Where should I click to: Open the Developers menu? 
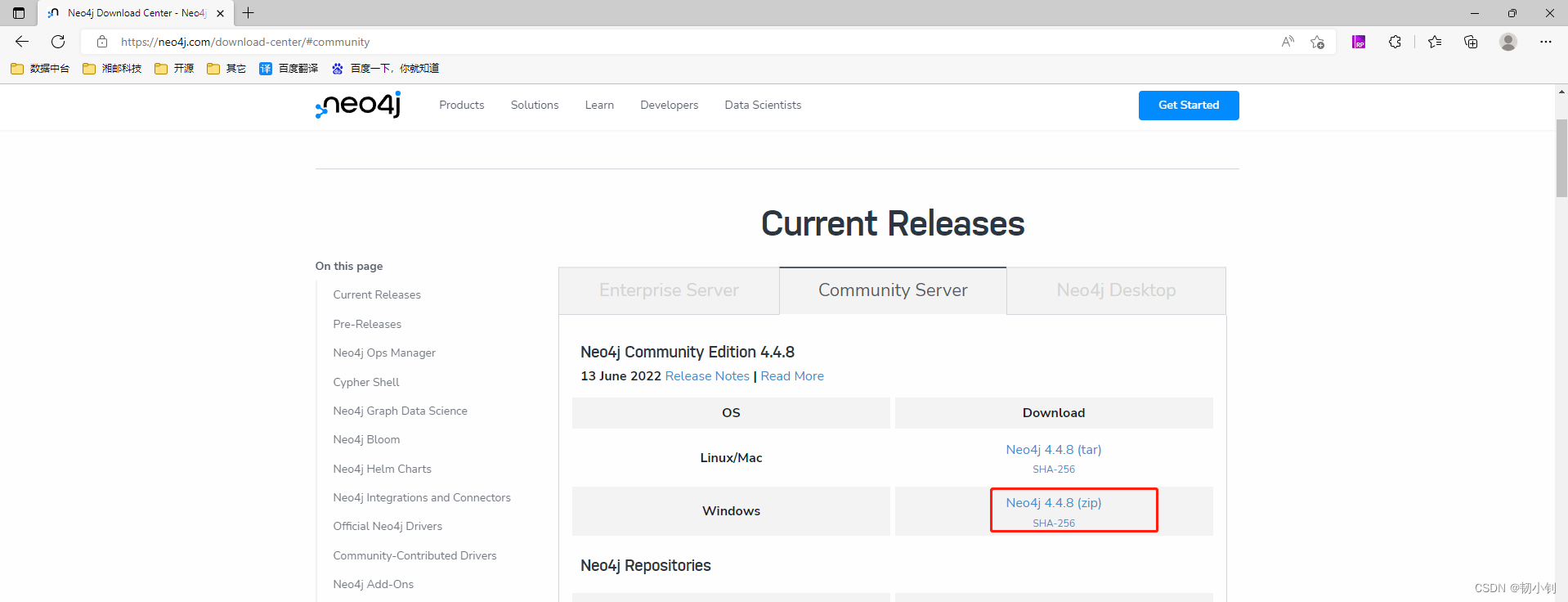(670, 105)
